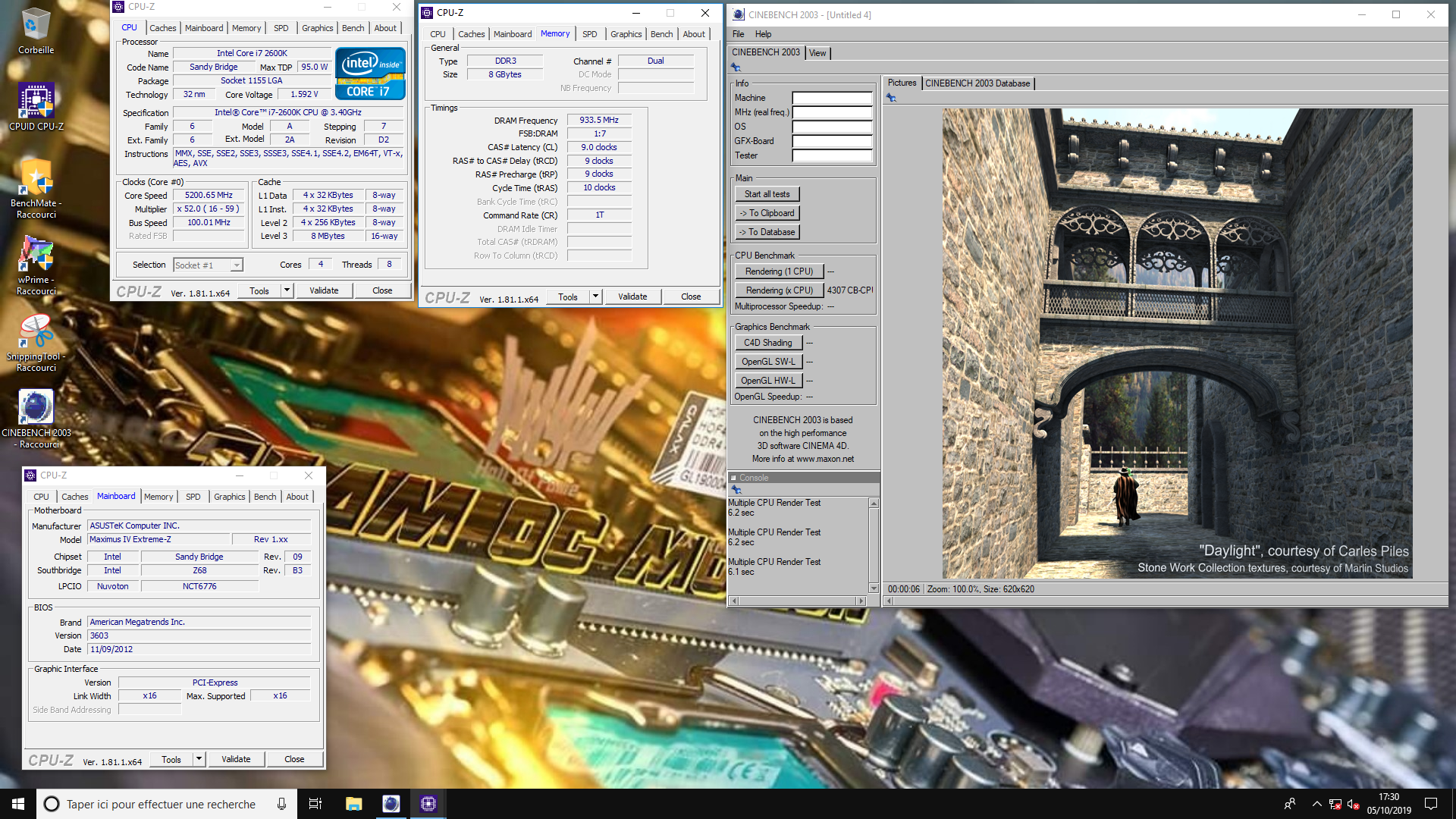Click Validate in CPU-Z Memory window

tap(632, 297)
